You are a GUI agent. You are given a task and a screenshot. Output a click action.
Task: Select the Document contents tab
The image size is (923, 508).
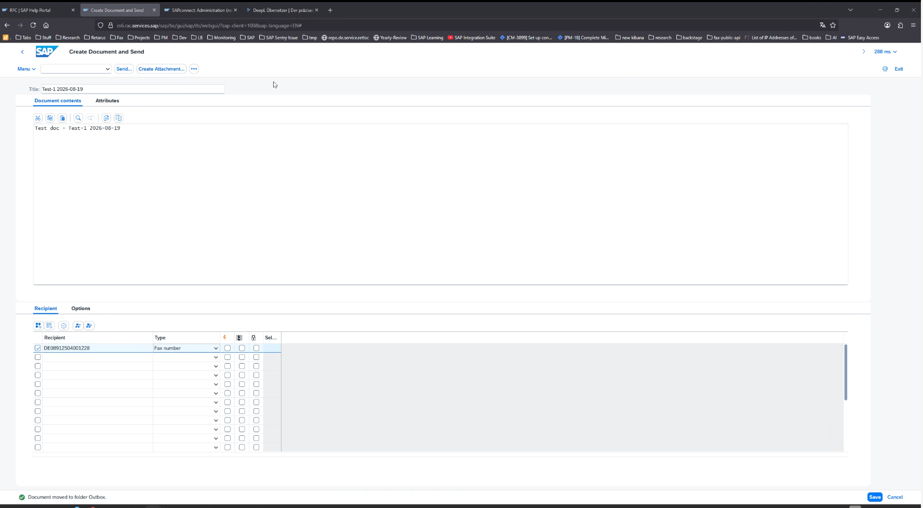58,101
